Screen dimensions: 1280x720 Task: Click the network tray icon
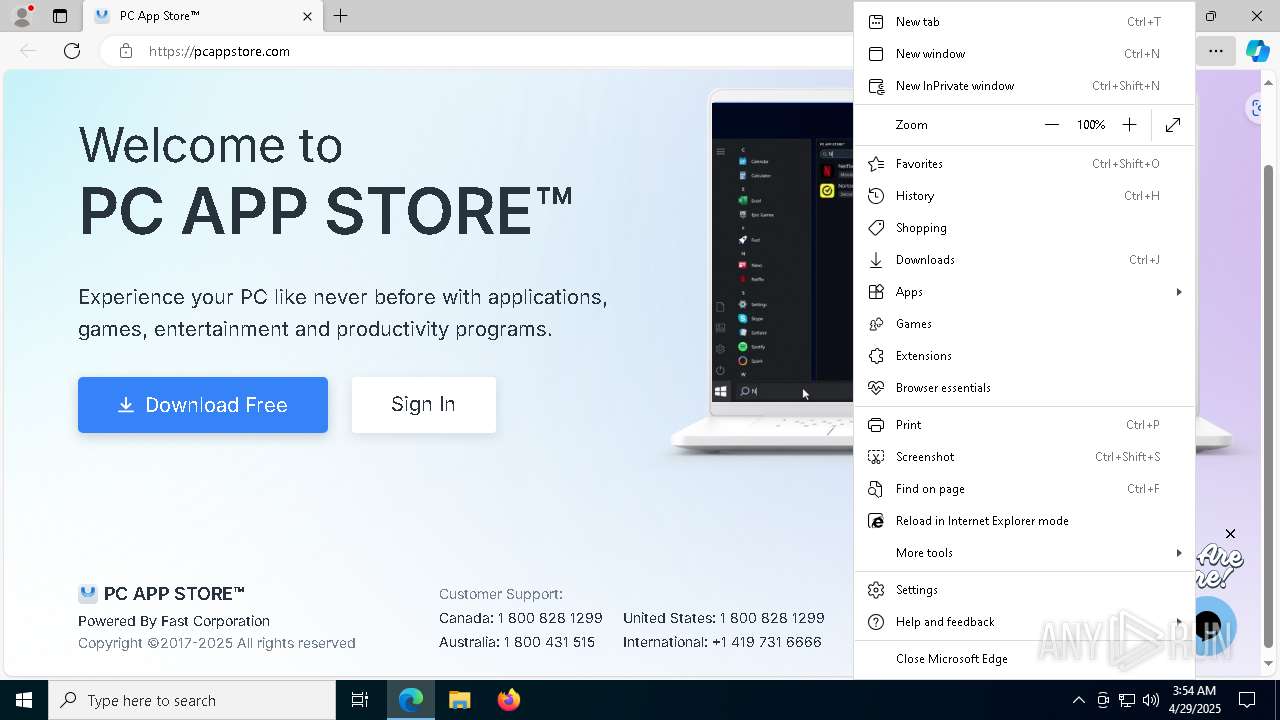(1127, 700)
